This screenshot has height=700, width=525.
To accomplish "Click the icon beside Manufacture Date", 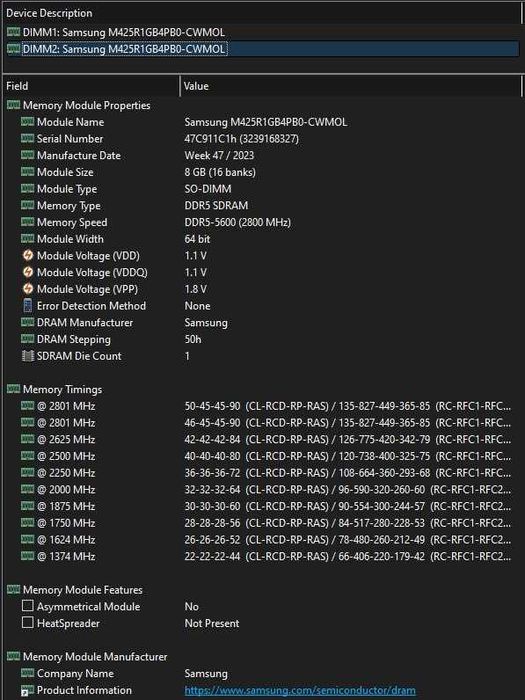I will (27, 155).
